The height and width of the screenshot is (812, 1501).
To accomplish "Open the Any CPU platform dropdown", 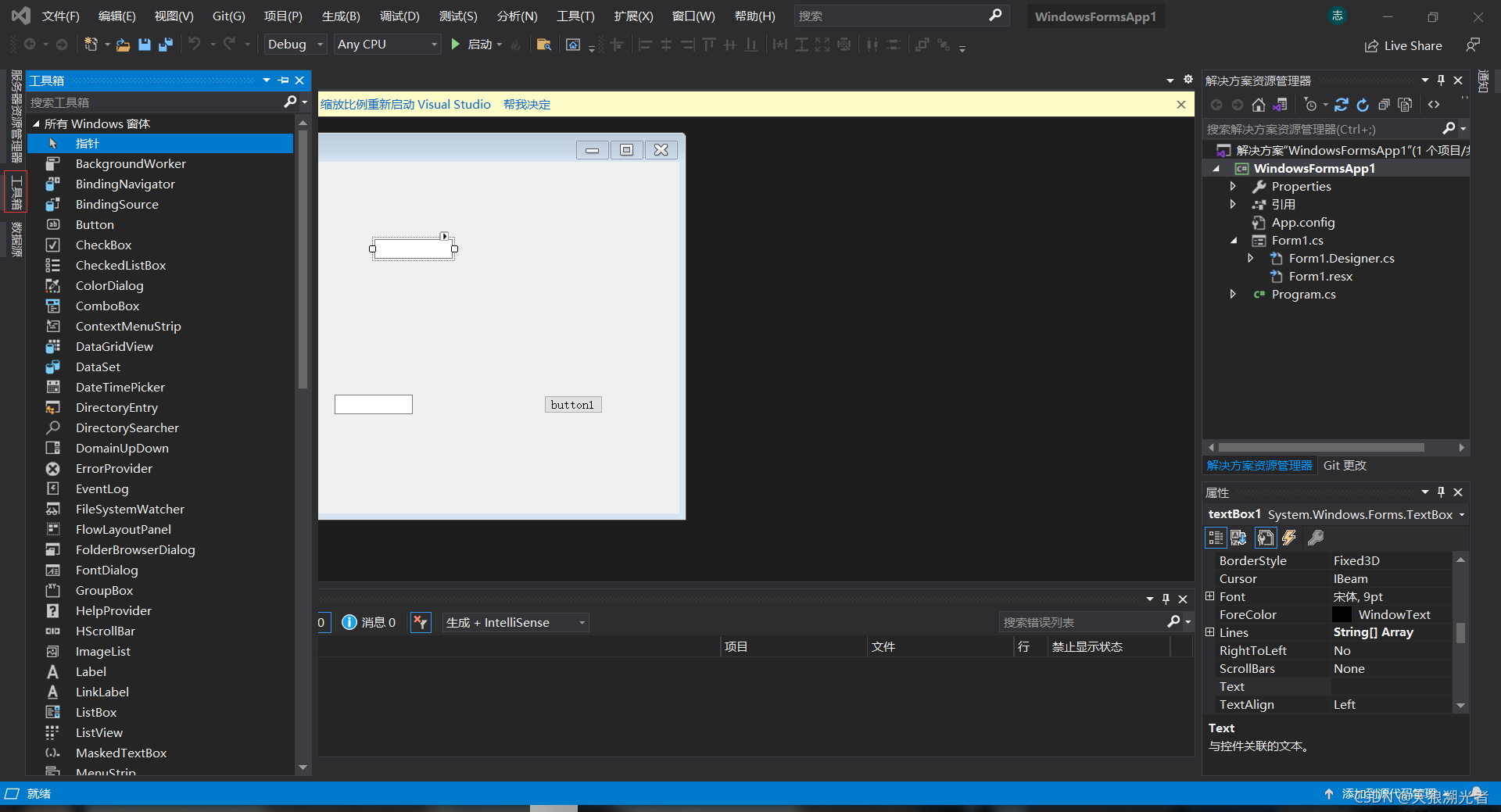I will [x=387, y=45].
